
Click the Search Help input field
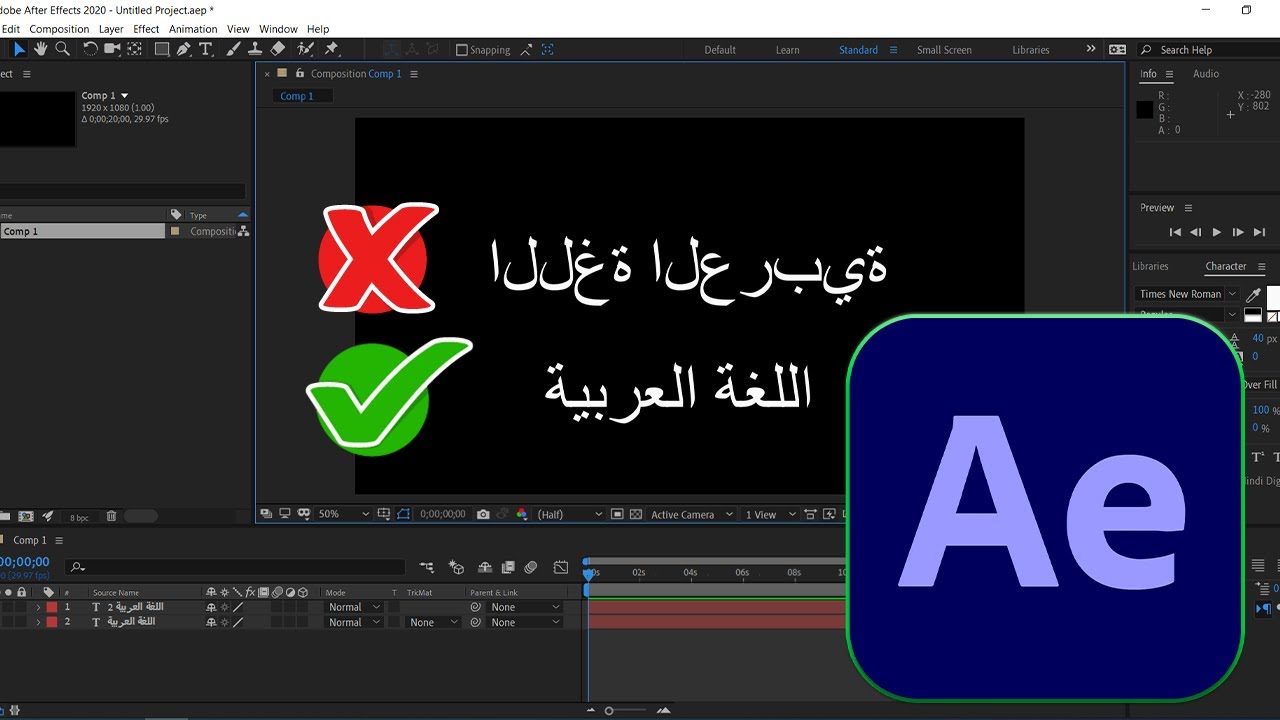(x=1210, y=50)
